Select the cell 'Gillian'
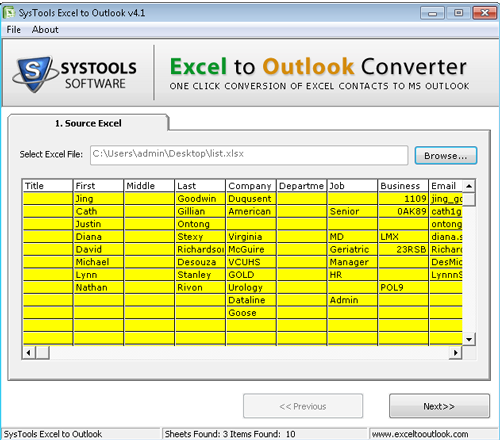 coord(200,211)
